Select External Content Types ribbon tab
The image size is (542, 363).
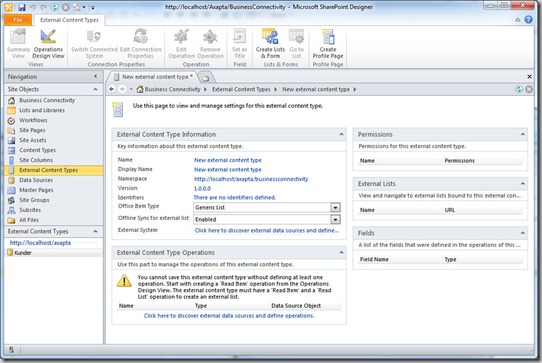tap(69, 20)
